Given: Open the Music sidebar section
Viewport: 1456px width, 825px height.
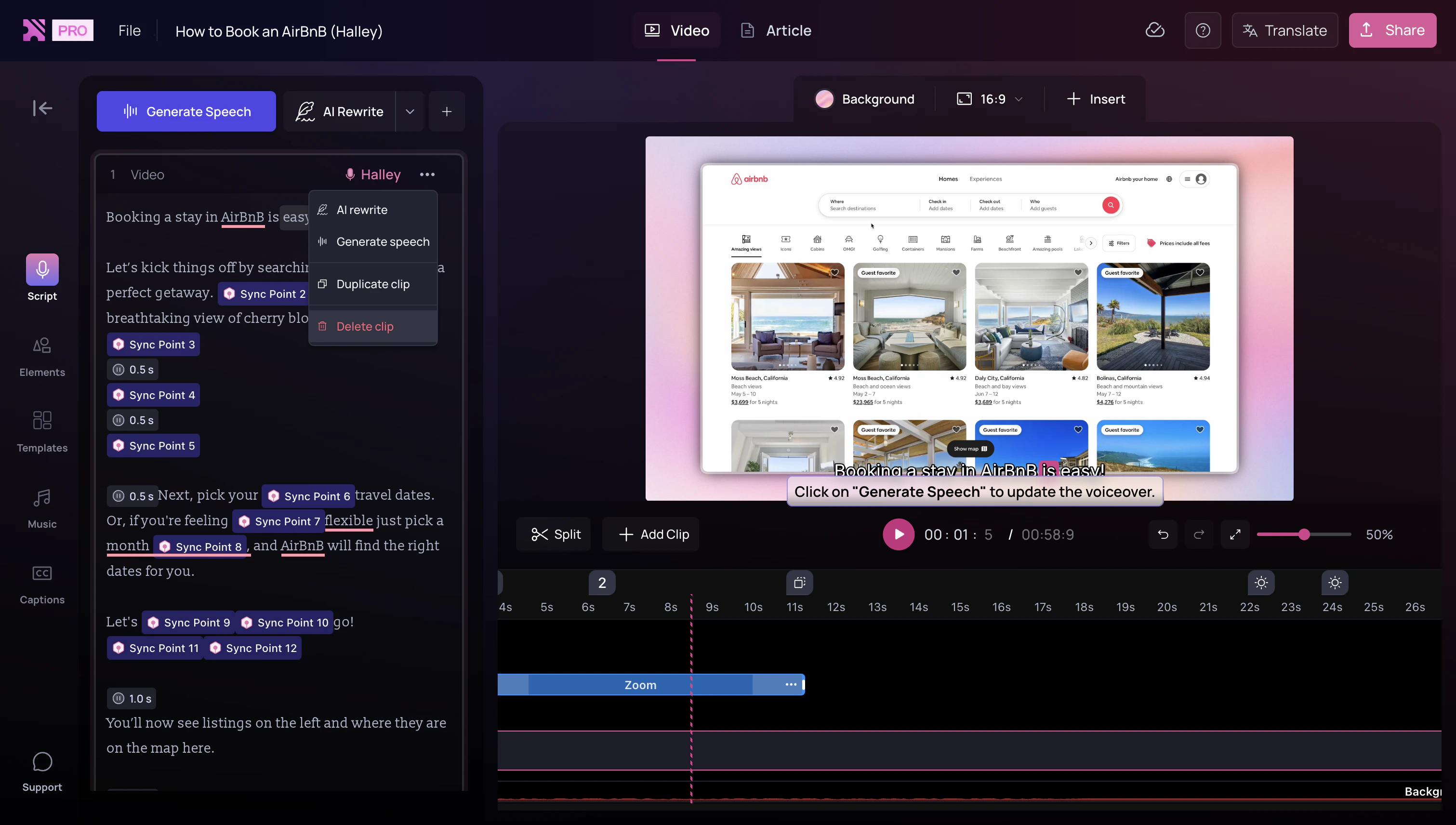Looking at the screenshot, I should pyautogui.click(x=42, y=509).
